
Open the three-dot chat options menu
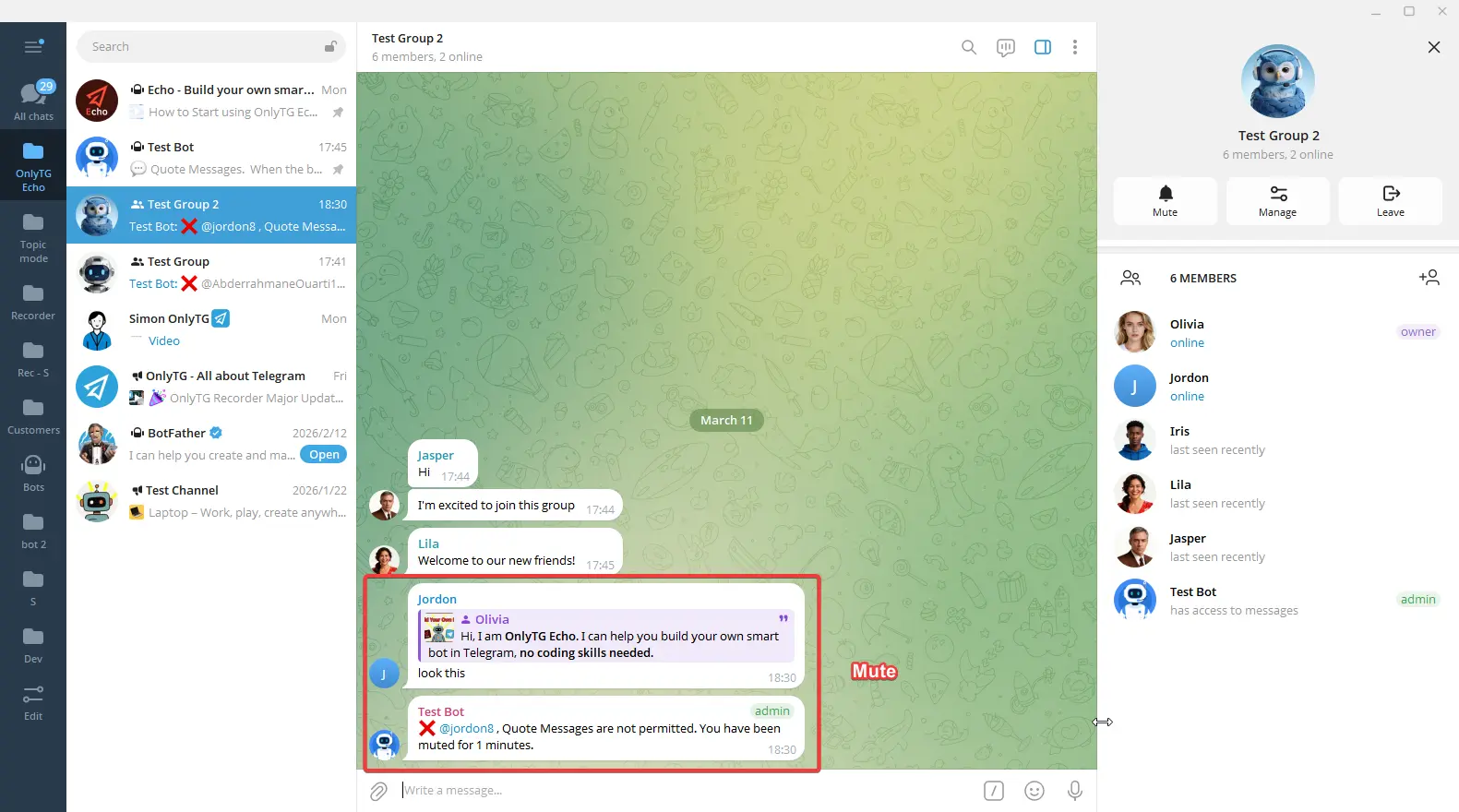click(x=1074, y=47)
